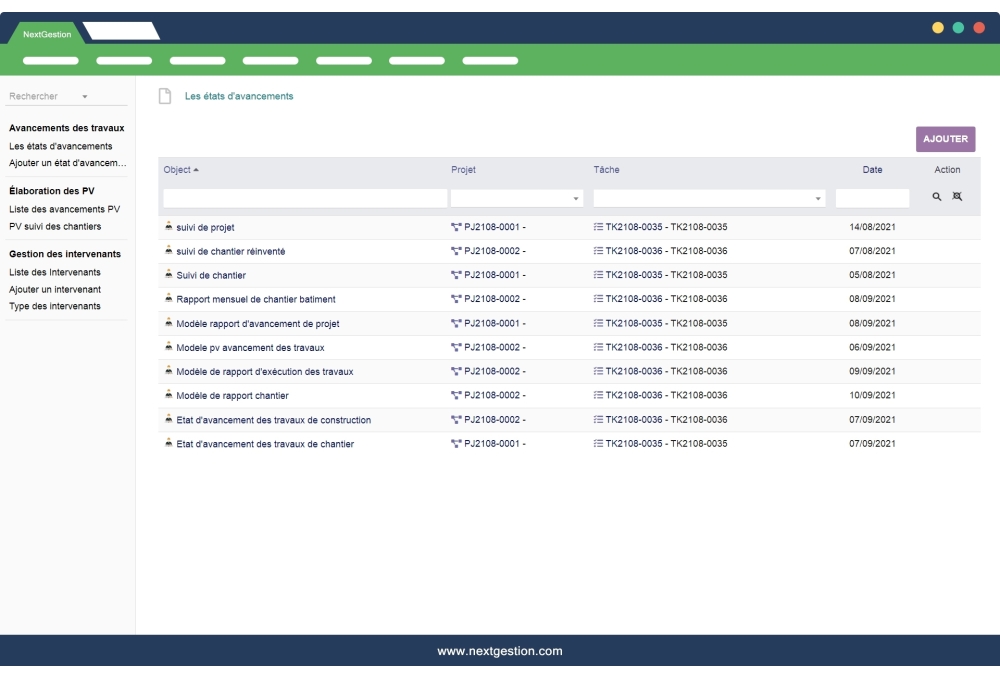
Task: Switch to the NextGestion tab
Action: [45, 36]
